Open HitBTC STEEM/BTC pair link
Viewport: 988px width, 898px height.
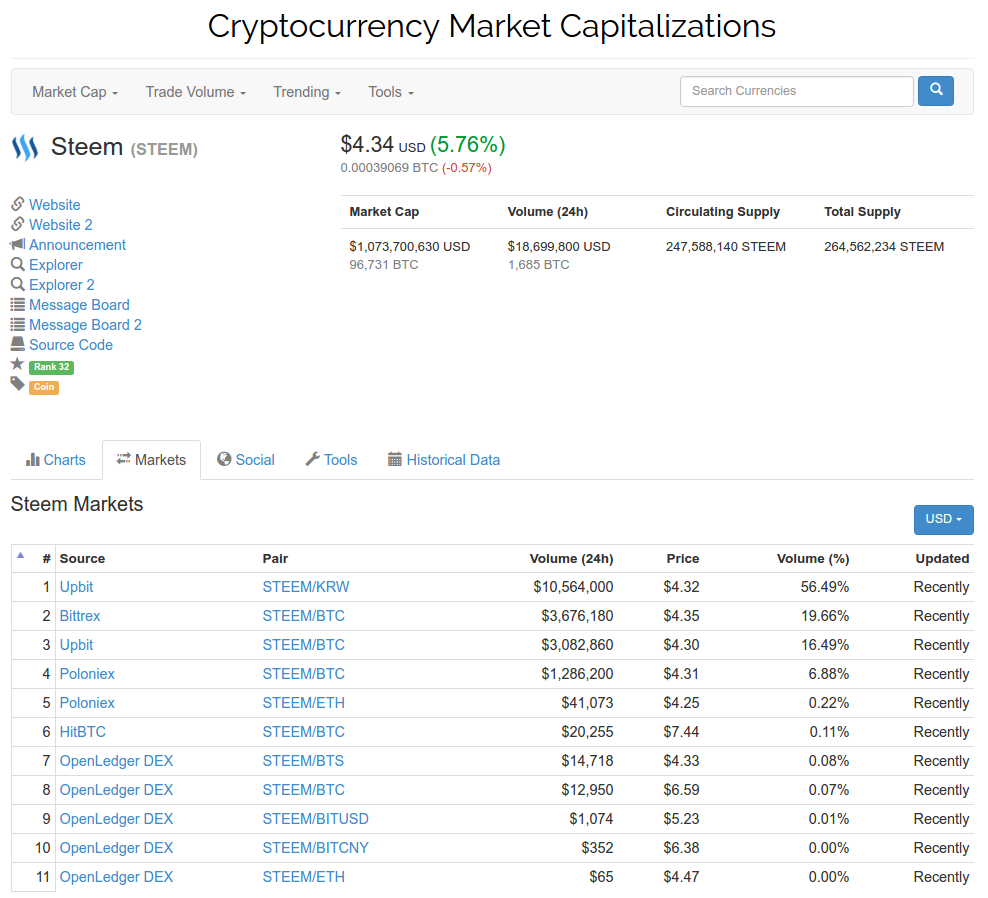304,732
